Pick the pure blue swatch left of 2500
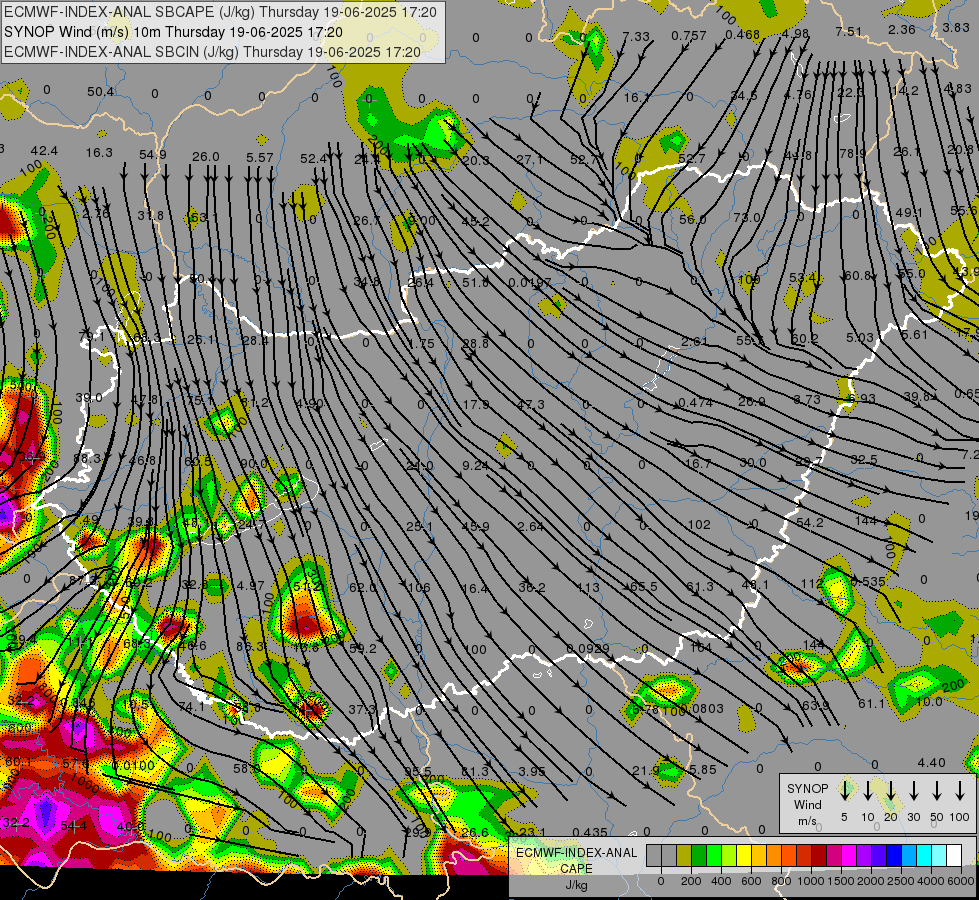 tap(894, 856)
